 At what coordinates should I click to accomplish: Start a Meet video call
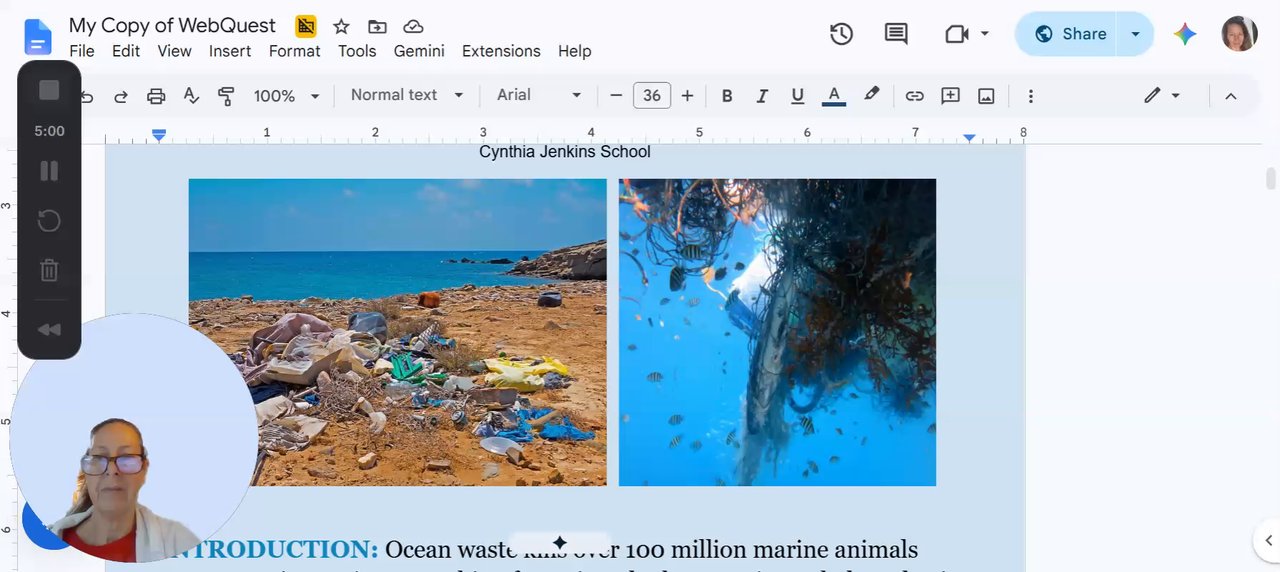pos(957,34)
